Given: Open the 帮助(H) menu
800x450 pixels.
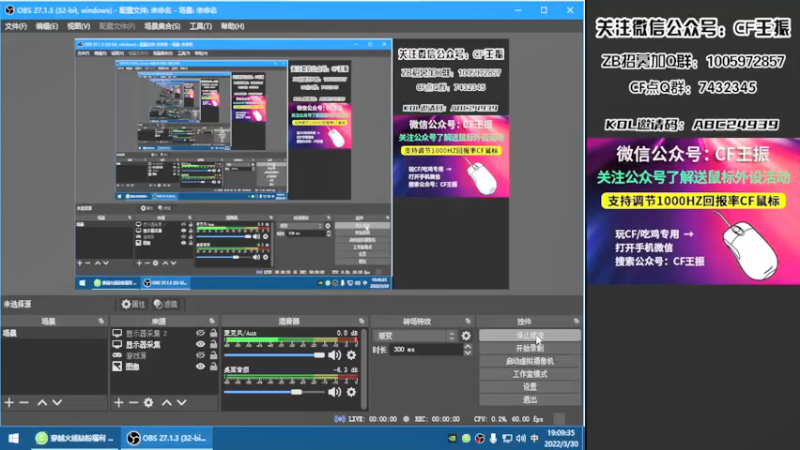Looking at the screenshot, I should (233, 26).
